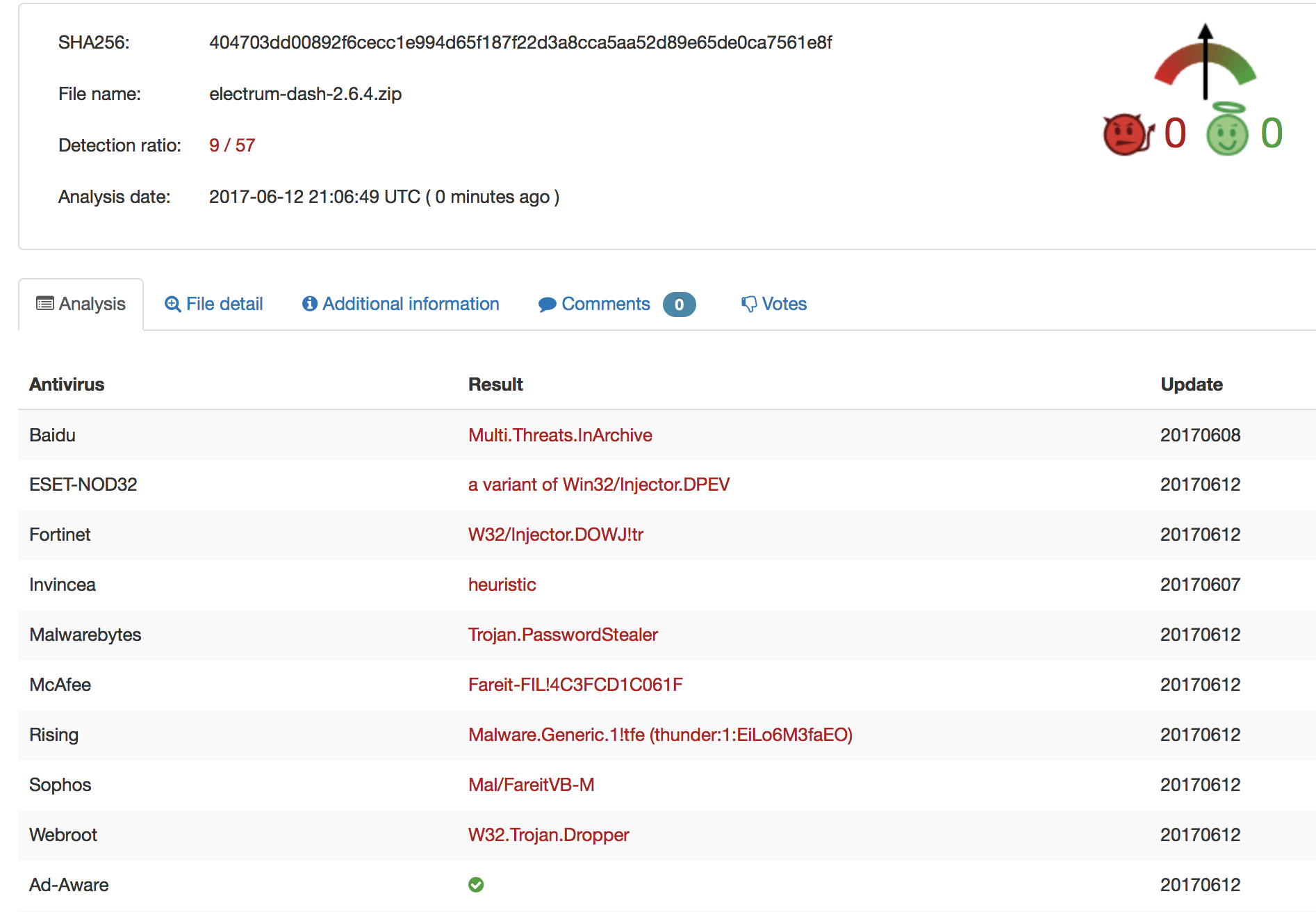Click the Mal/FareitVB-M result

[x=532, y=785]
